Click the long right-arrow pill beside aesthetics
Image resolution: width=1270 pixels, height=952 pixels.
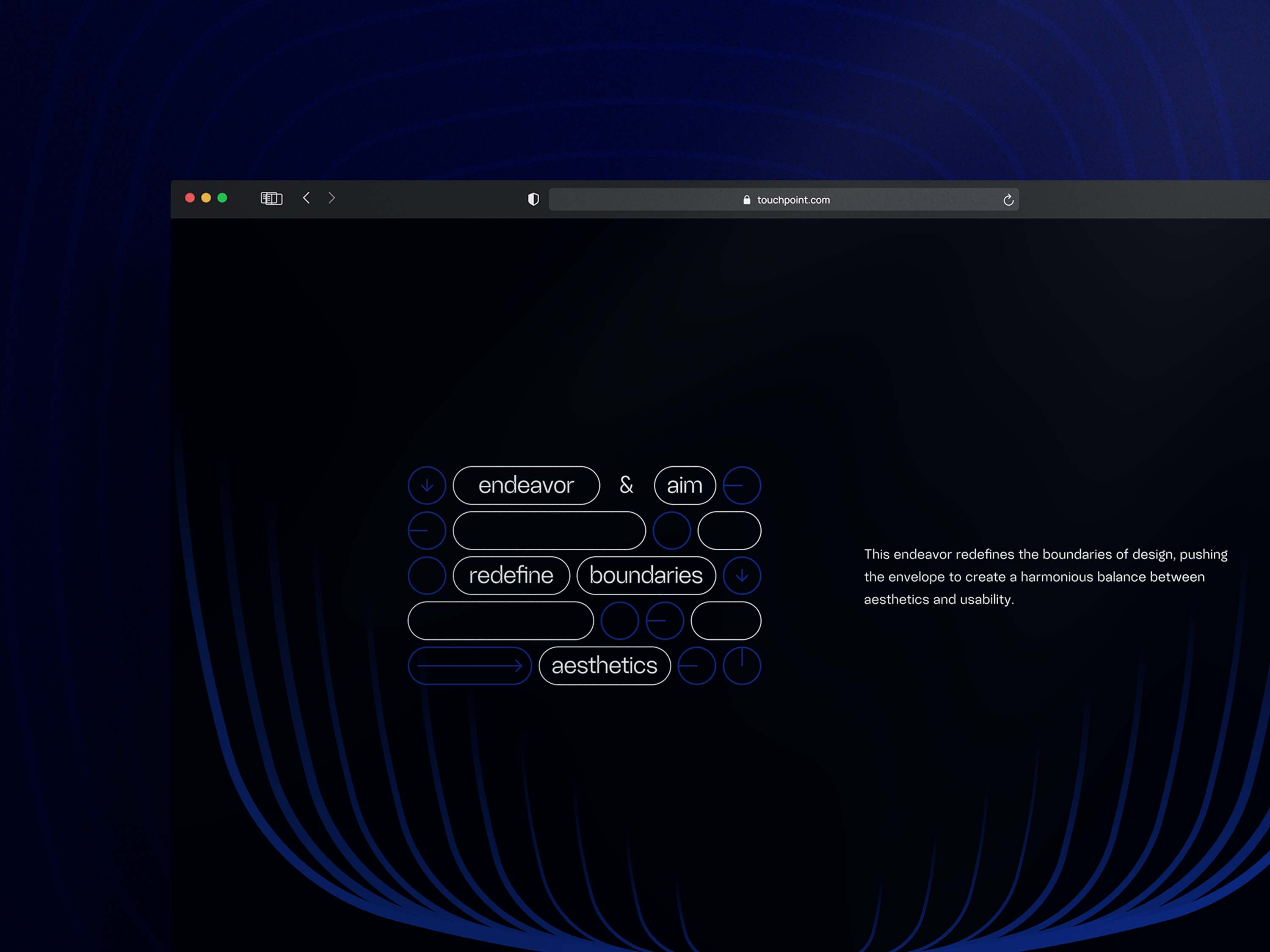pos(469,666)
